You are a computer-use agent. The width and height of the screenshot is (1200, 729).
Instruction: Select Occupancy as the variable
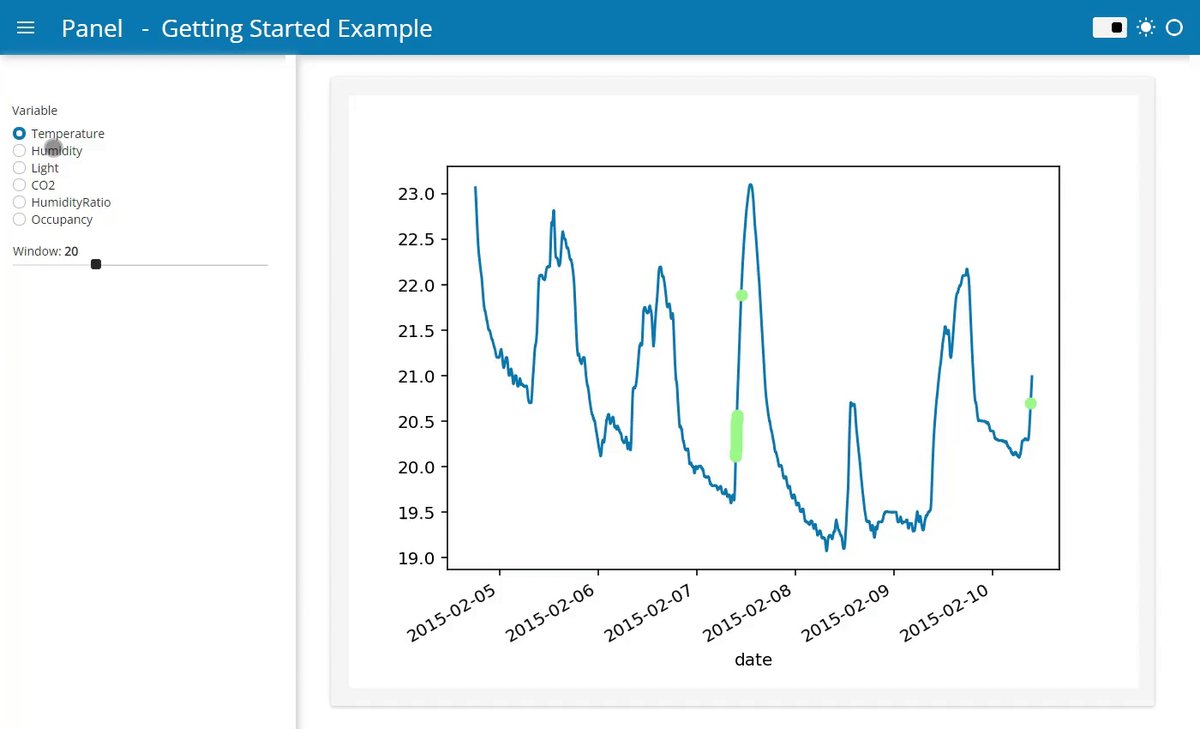20,219
